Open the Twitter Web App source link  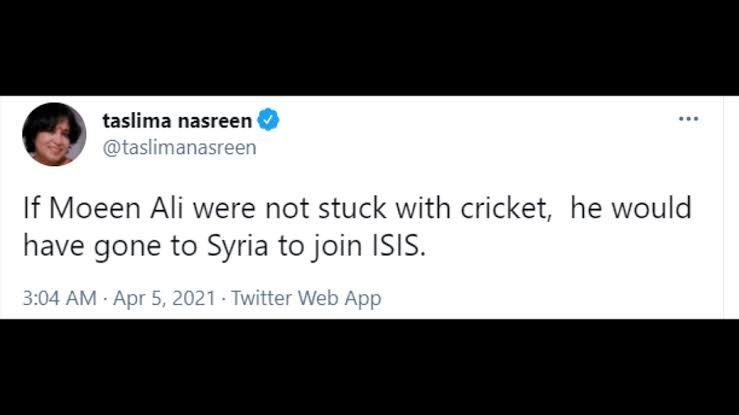point(306,298)
